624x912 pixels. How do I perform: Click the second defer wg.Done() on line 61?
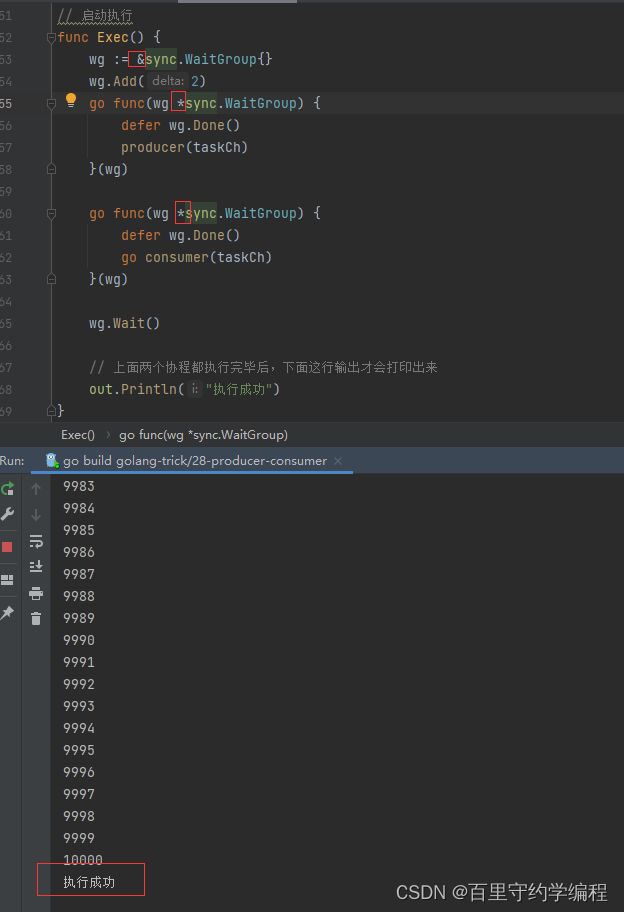coord(180,235)
